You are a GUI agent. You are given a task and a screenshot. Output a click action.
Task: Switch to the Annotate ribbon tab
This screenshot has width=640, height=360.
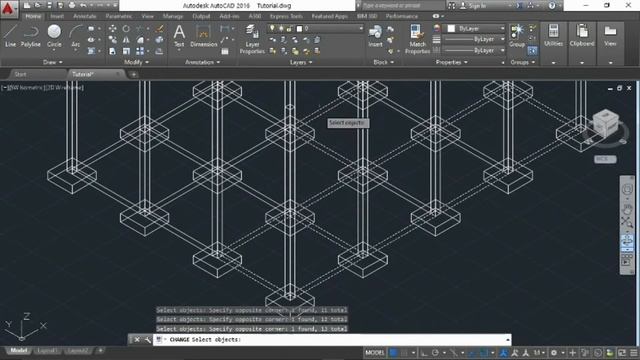[x=84, y=16]
